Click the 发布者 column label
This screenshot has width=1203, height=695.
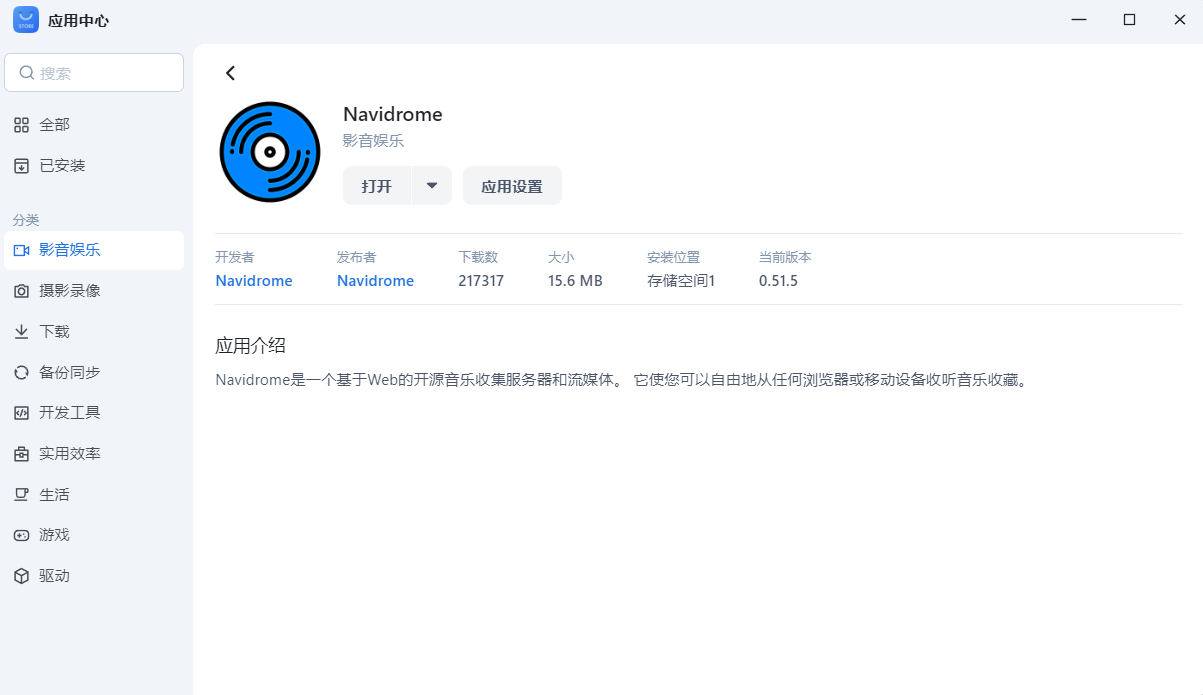(356, 257)
